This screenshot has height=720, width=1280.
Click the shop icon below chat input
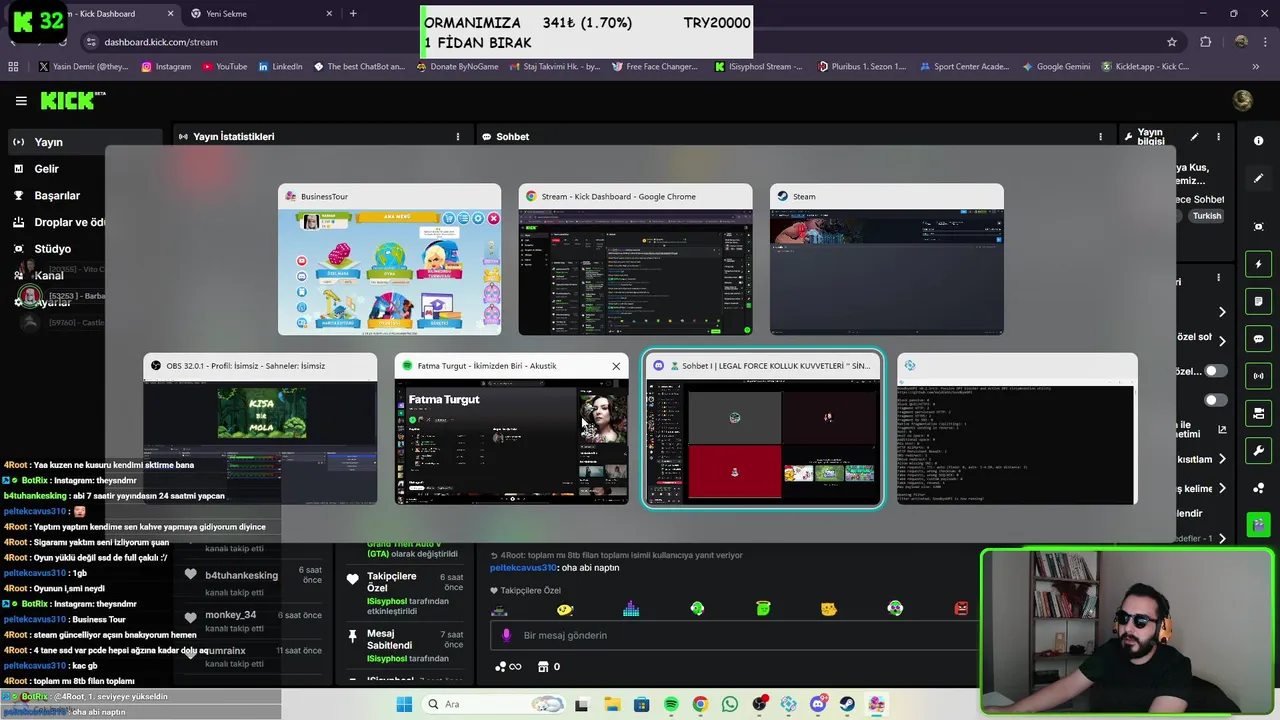click(x=543, y=666)
